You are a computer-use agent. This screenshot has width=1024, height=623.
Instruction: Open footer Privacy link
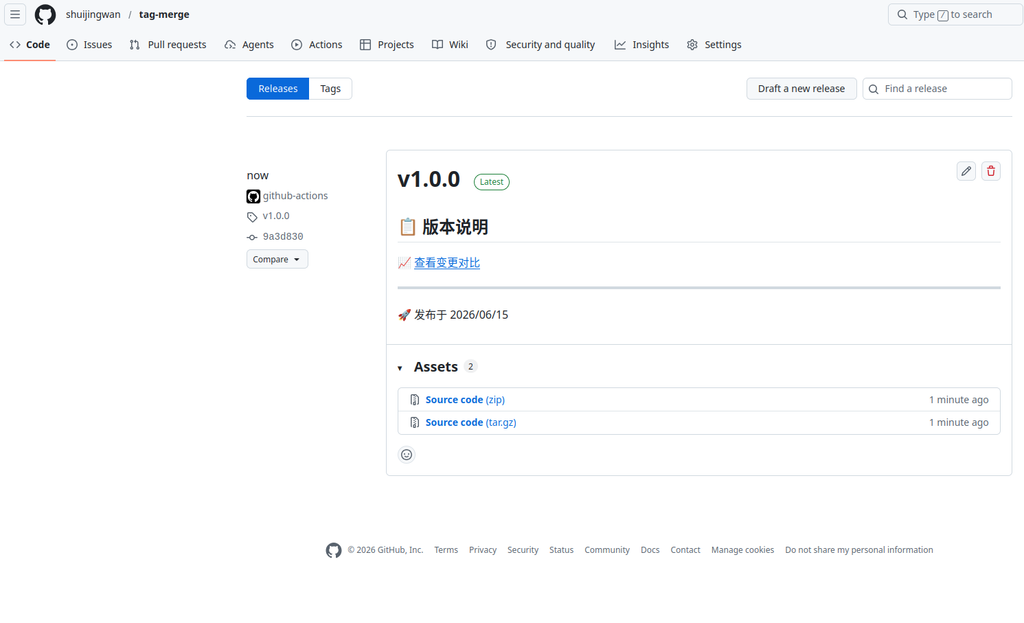[483, 550]
